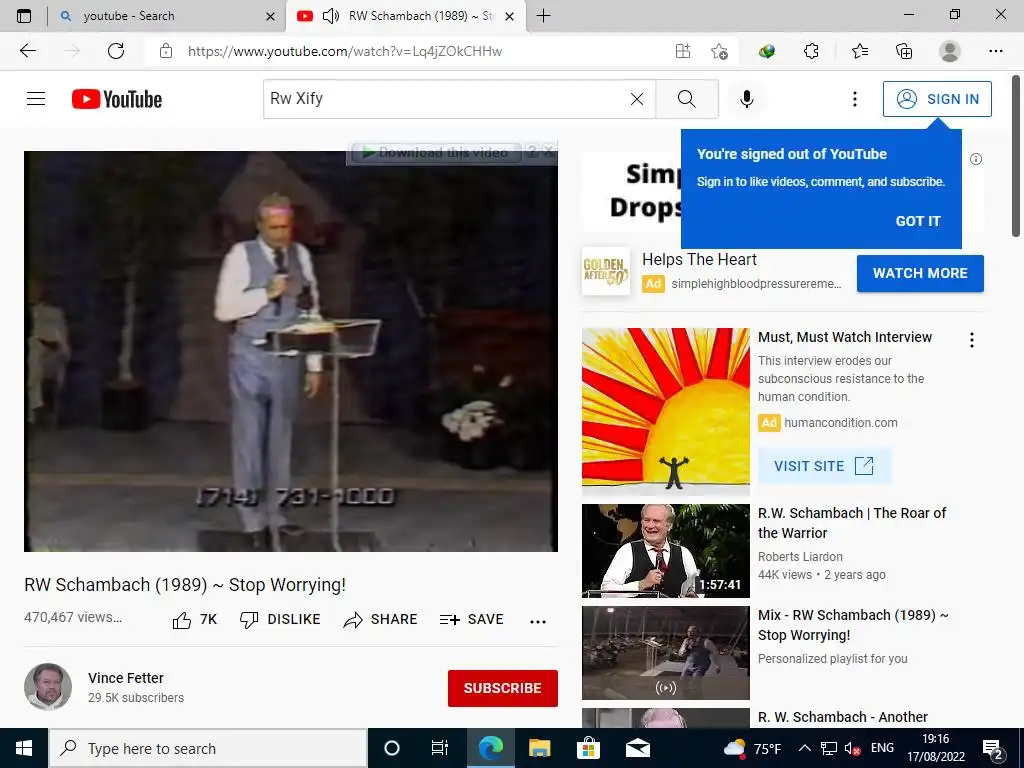Open the Windows Start menu

tap(24, 748)
